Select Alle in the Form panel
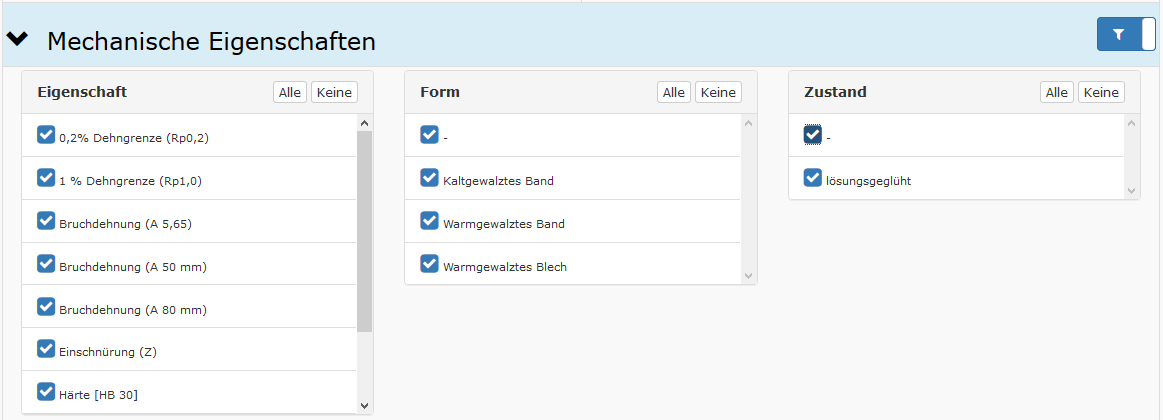This screenshot has width=1163, height=420. click(x=674, y=92)
